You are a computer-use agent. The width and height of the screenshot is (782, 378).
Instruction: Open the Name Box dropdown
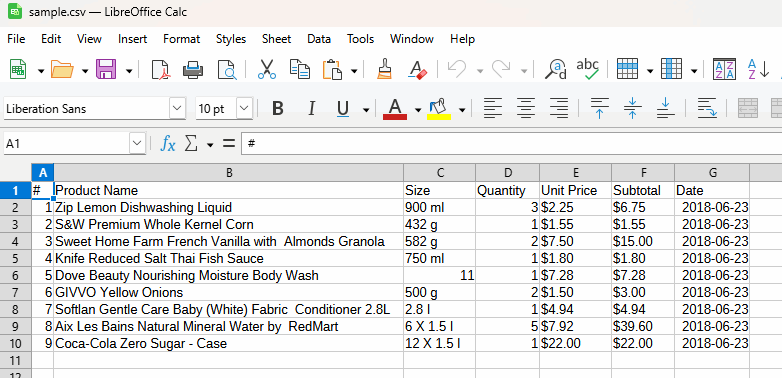tap(137, 144)
